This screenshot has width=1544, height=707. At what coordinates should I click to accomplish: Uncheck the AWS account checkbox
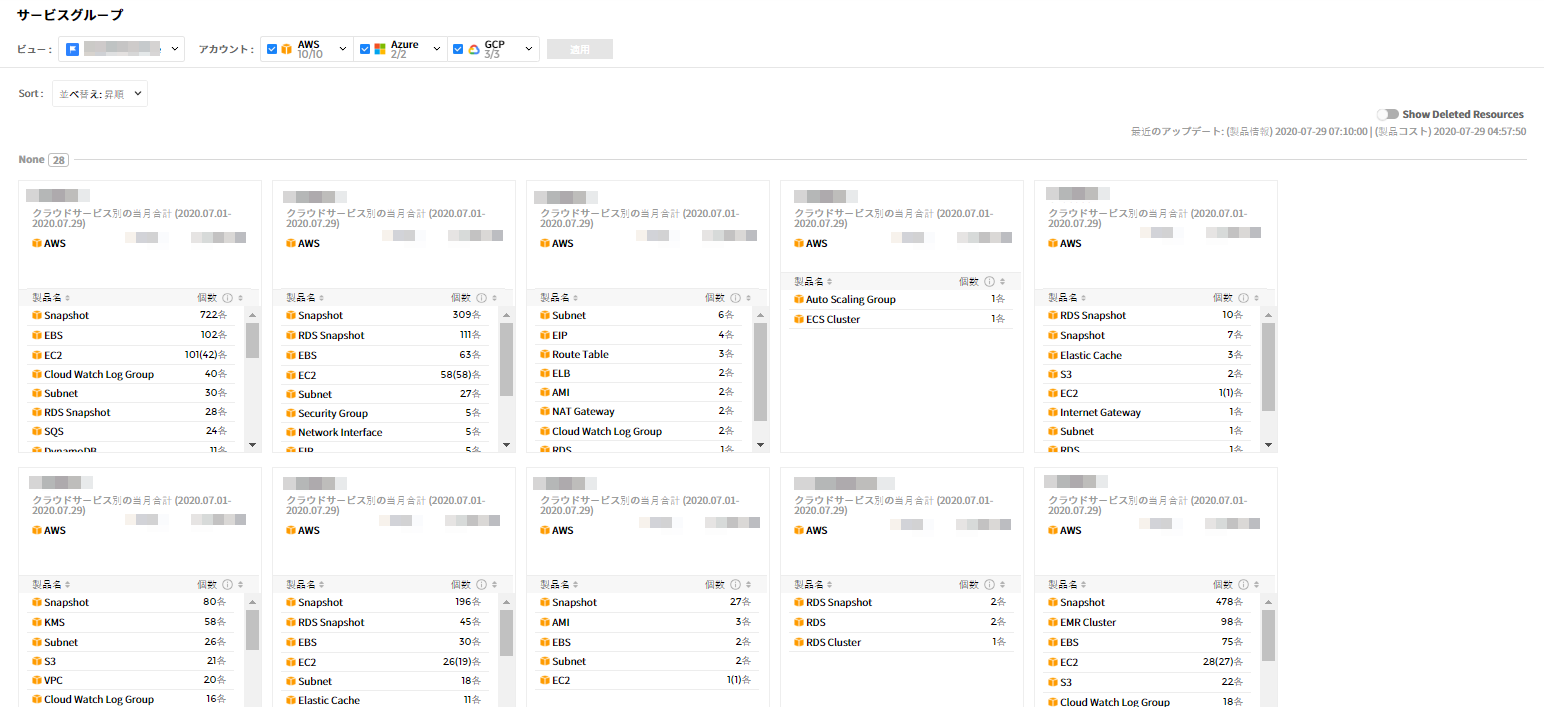click(x=272, y=50)
